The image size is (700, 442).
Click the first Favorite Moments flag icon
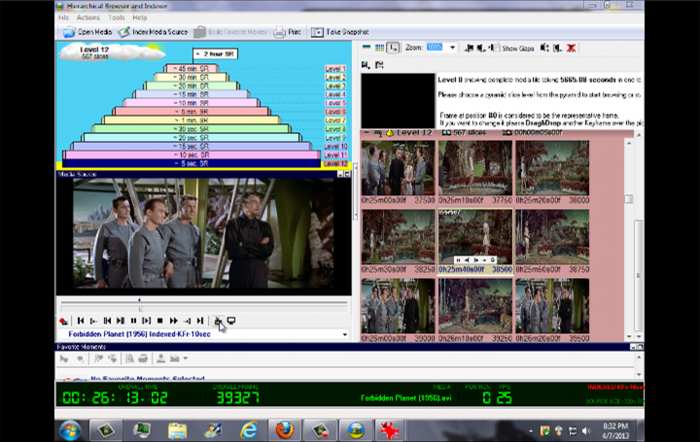64,359
